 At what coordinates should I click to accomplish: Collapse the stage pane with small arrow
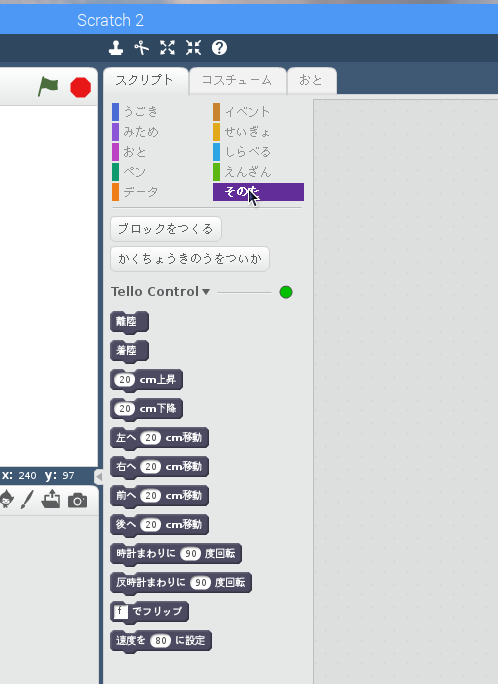click(99, 477)
